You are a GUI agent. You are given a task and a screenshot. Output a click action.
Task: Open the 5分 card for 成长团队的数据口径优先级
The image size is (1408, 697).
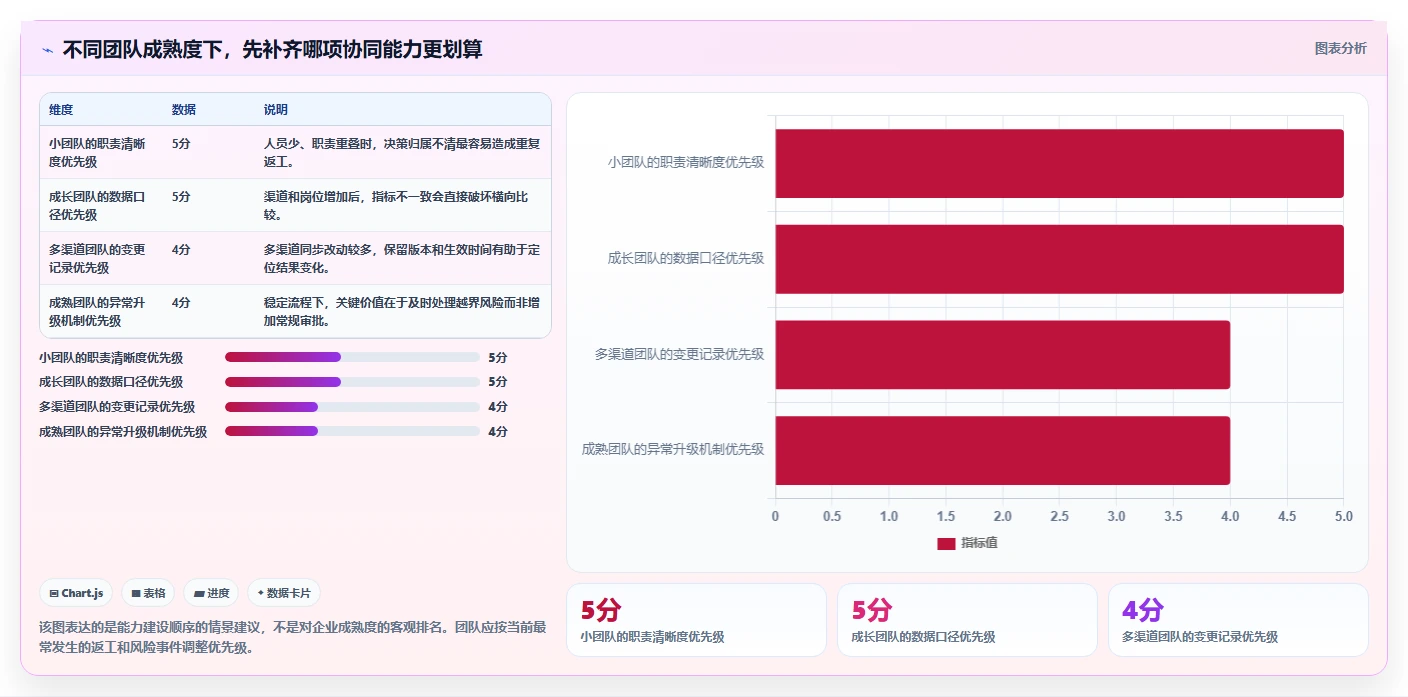967,620
